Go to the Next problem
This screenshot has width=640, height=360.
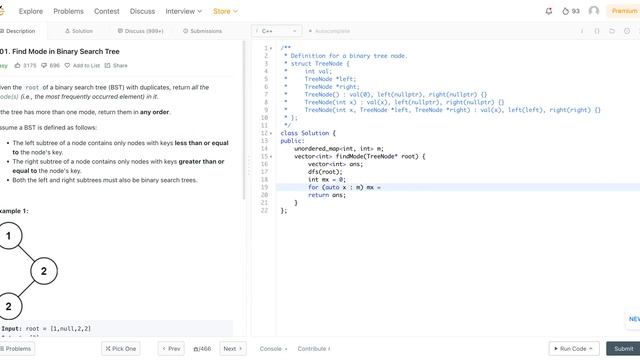coord(233,349)
